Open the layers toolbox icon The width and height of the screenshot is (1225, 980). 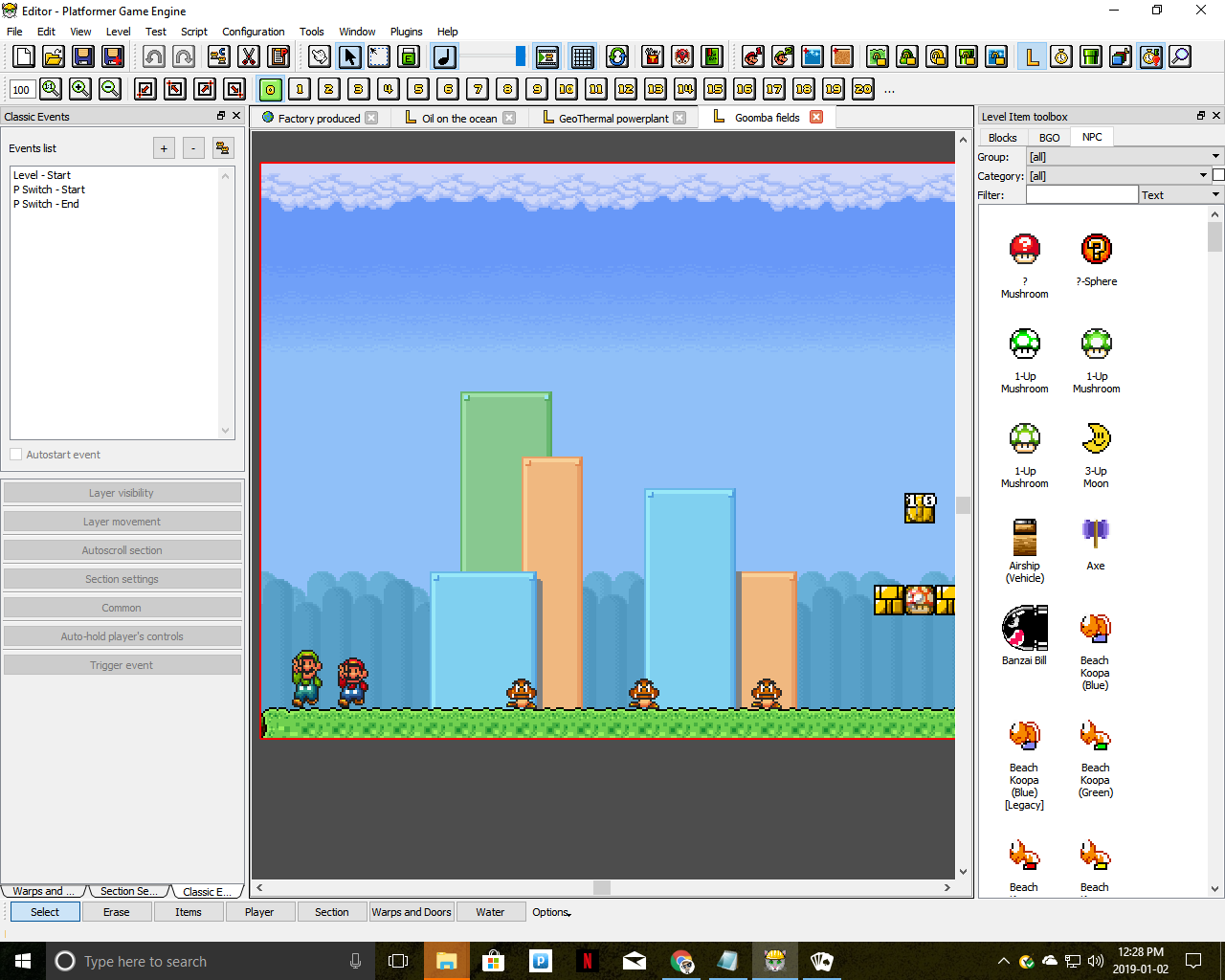click(x=1121, y=56)
